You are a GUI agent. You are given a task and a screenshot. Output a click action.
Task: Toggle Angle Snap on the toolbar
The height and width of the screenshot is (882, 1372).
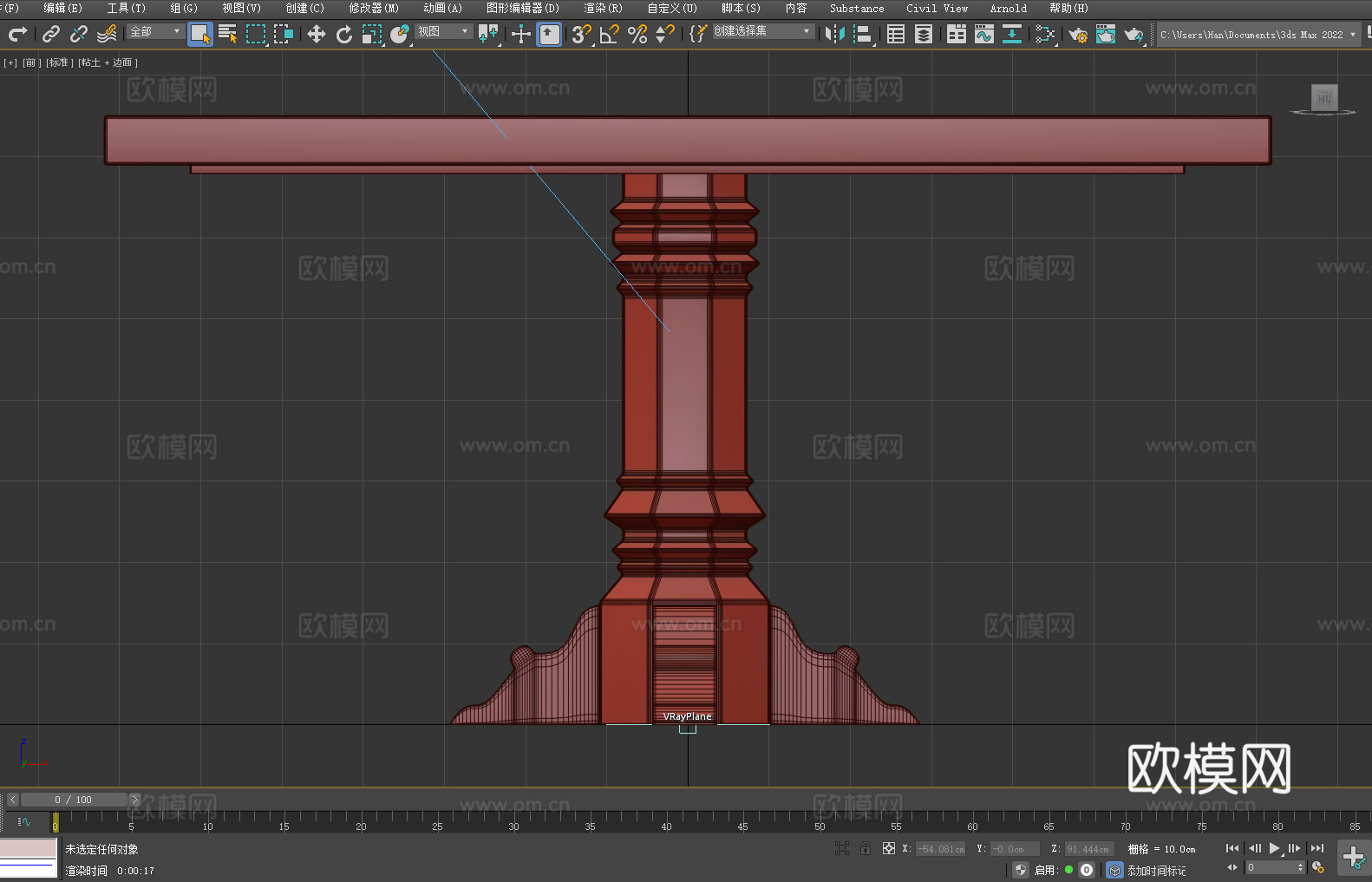[609, 35]
